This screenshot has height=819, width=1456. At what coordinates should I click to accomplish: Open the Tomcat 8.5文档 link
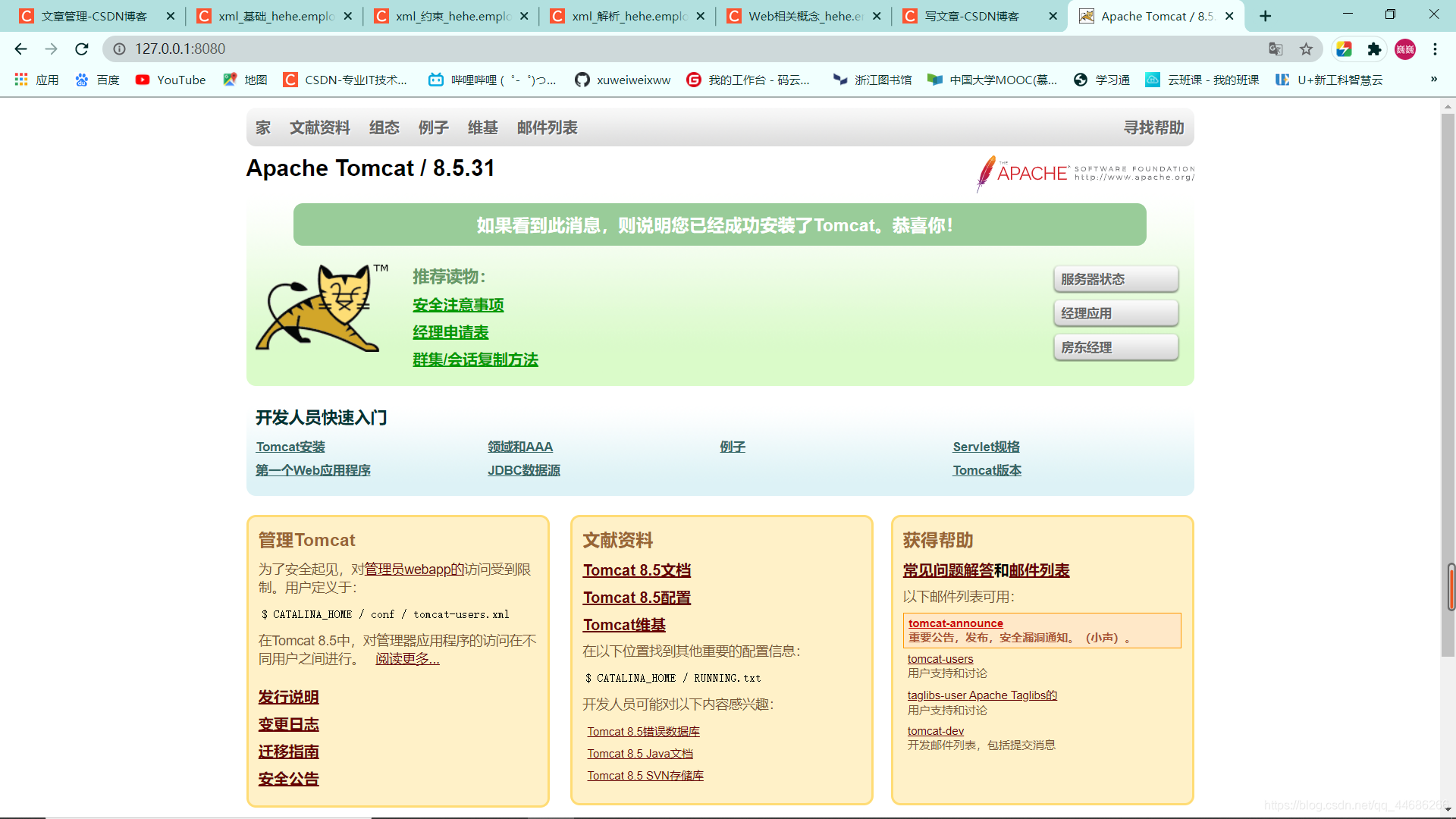[x=636, y=570]
